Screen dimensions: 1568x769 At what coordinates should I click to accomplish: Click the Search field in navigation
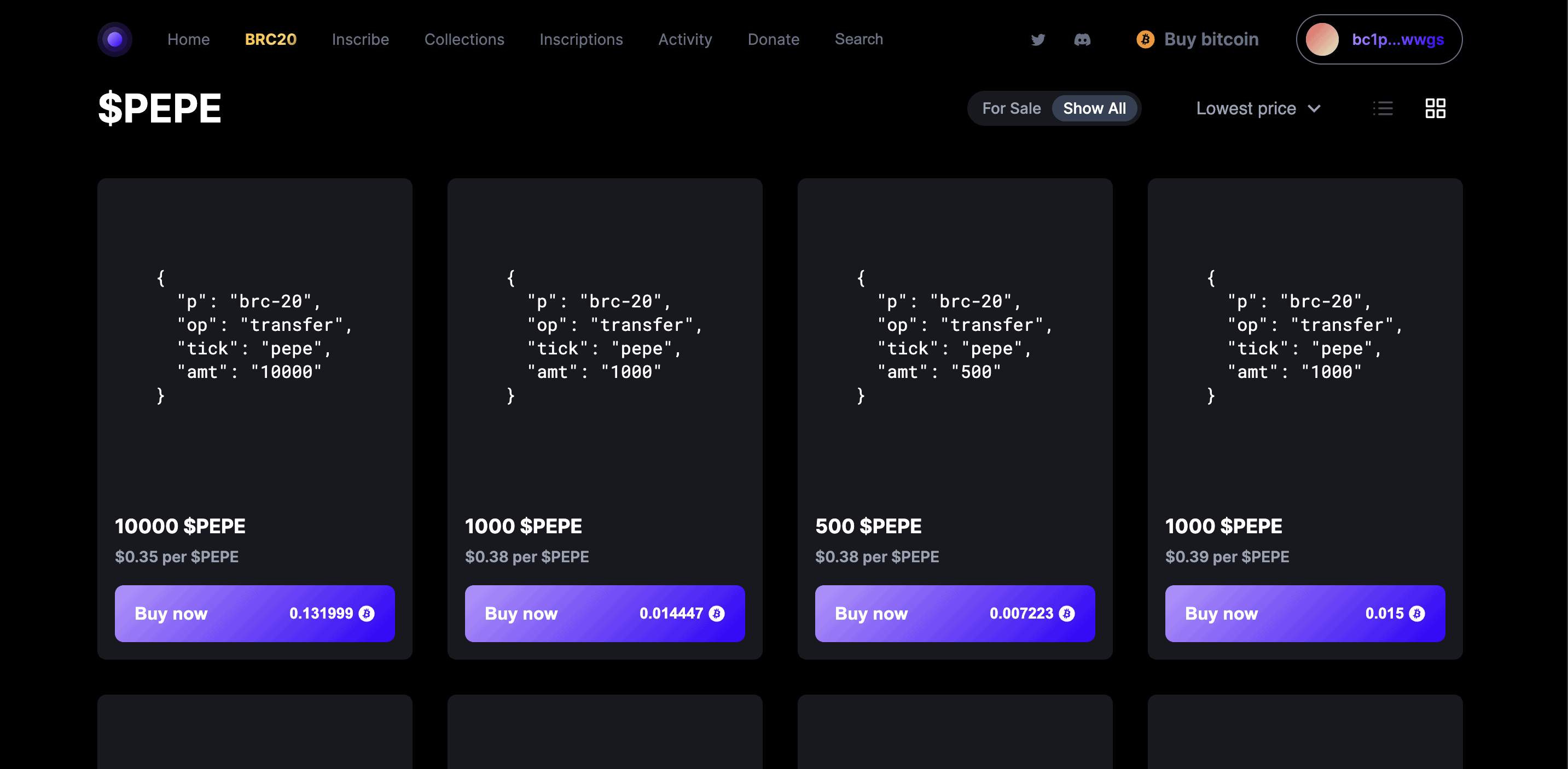(858, 39)
